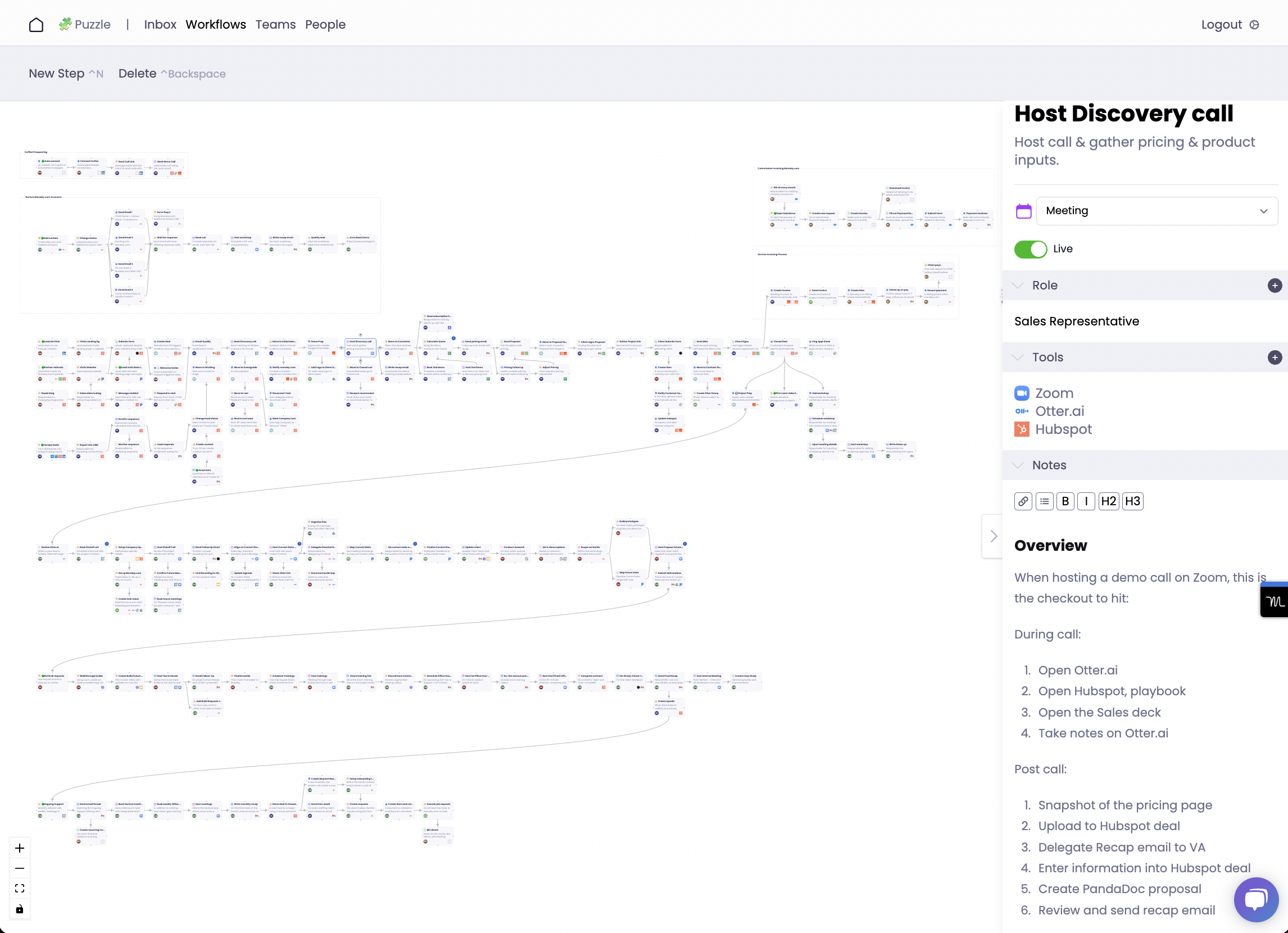
Task: Open the settings gear icon
Action: point(1254,24)
